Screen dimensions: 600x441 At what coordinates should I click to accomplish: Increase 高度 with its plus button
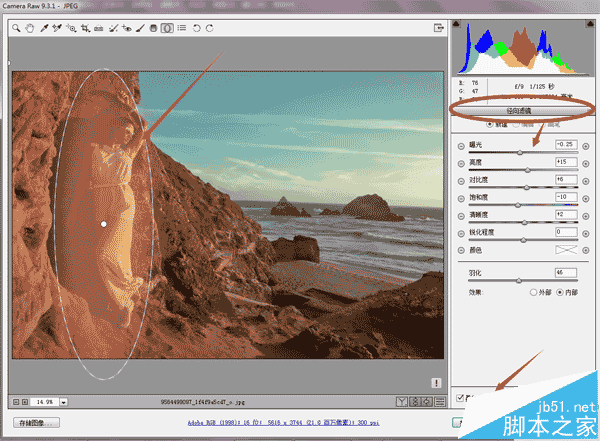586,163
